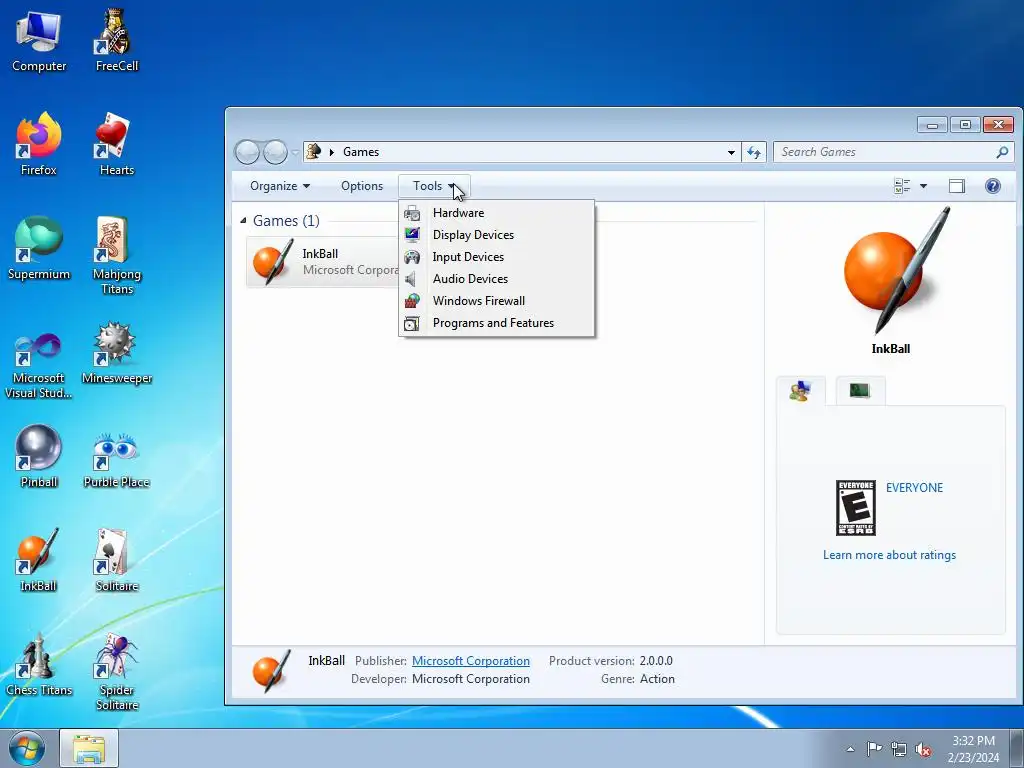Viewport: 1024px width, 768px height.
Task: Maximize the Games window
Action: coord(965,124)
